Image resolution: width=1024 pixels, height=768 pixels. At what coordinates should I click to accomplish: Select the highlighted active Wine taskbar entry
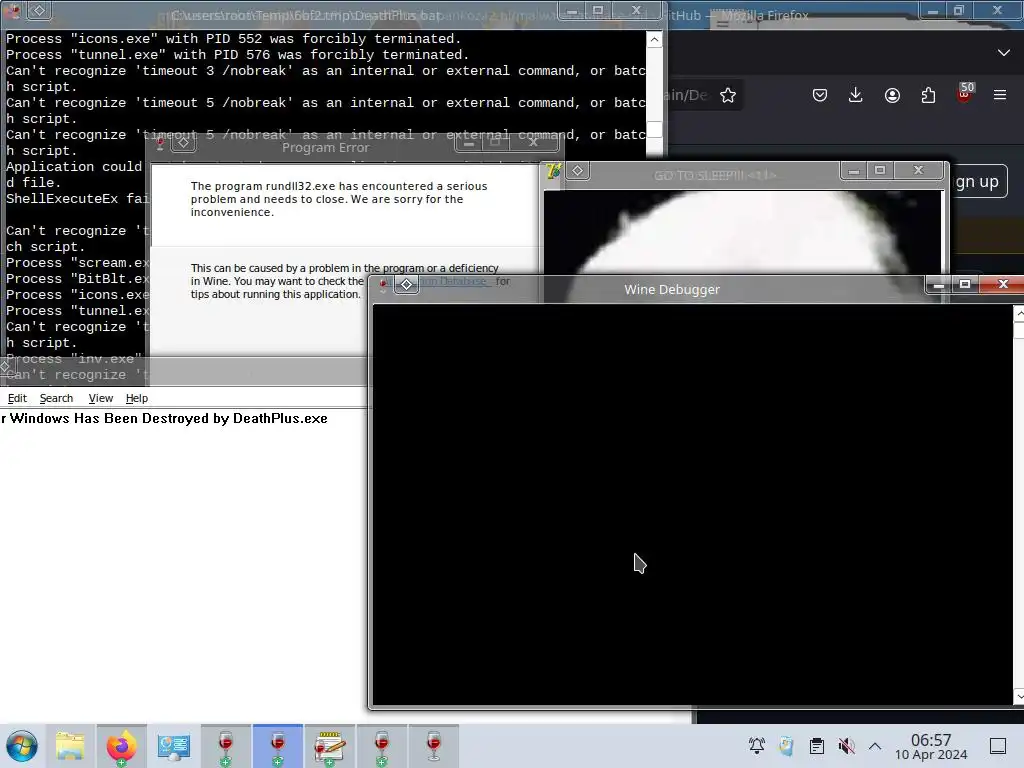278,746
